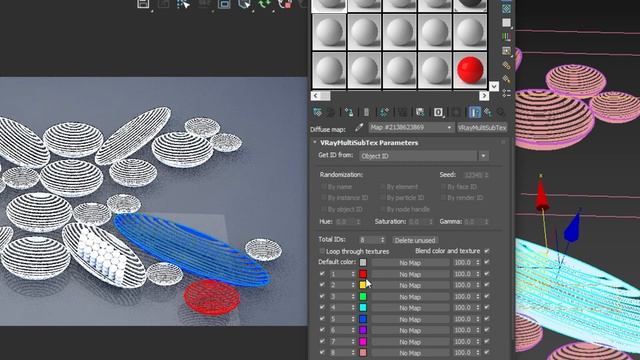The image size is (640, 360).
Task: Click No Map button for ID 6
Action: (410, 330)
